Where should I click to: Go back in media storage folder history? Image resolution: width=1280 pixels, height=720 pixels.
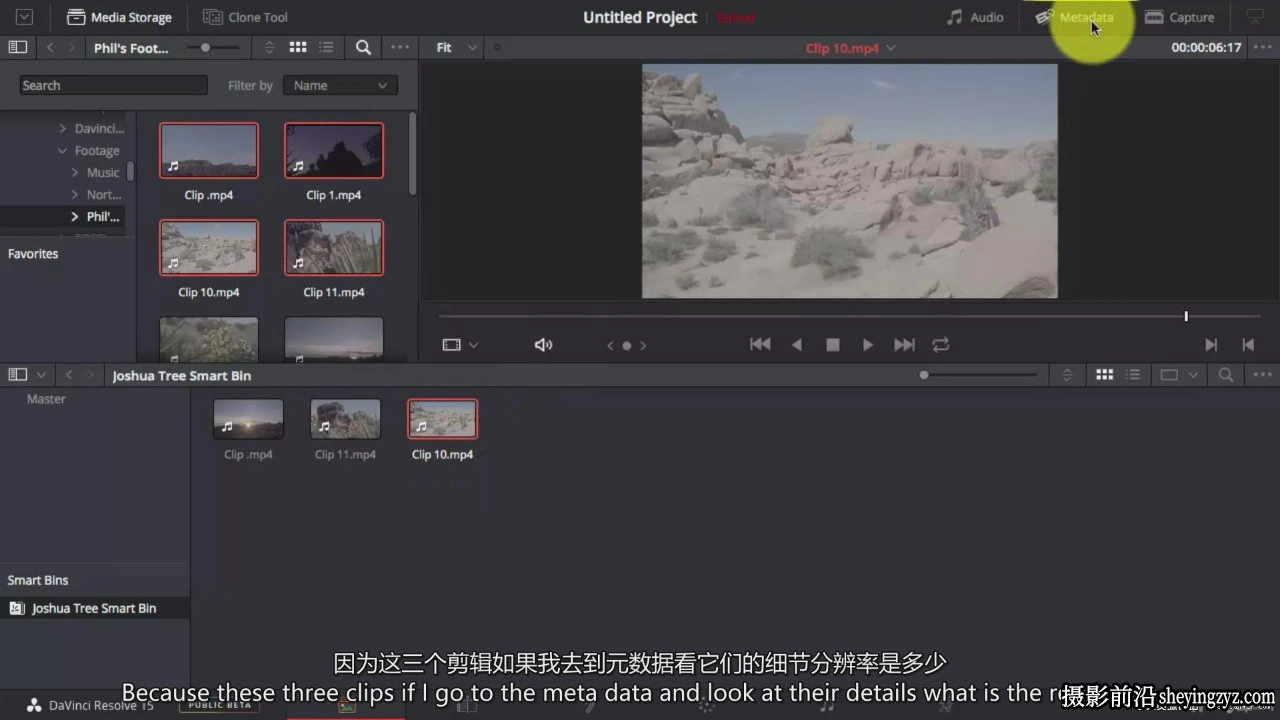pos(50,47)
